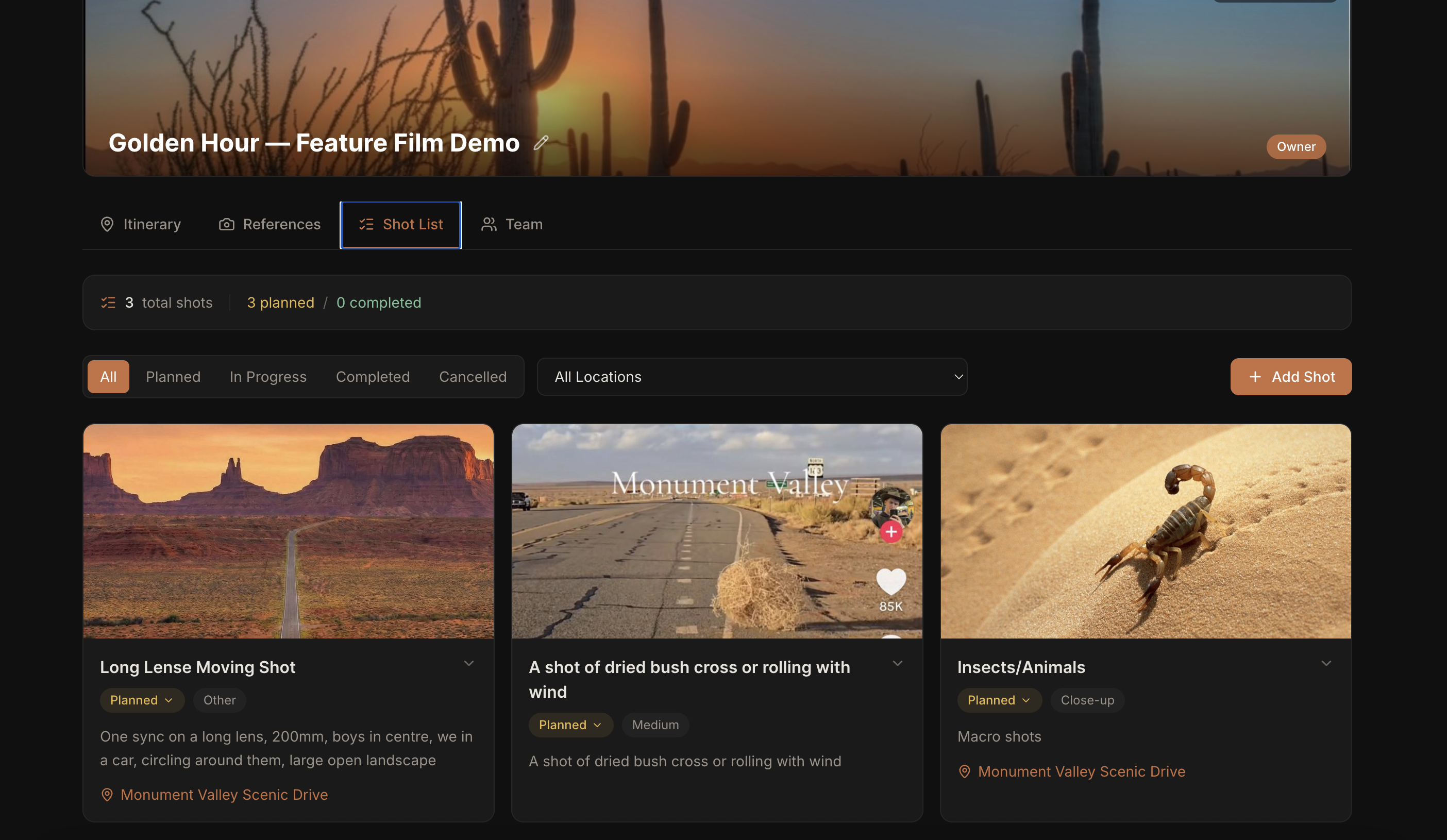Switch to the Cancelled filter
Screen dimensions: 1447x840
point(473,377)
